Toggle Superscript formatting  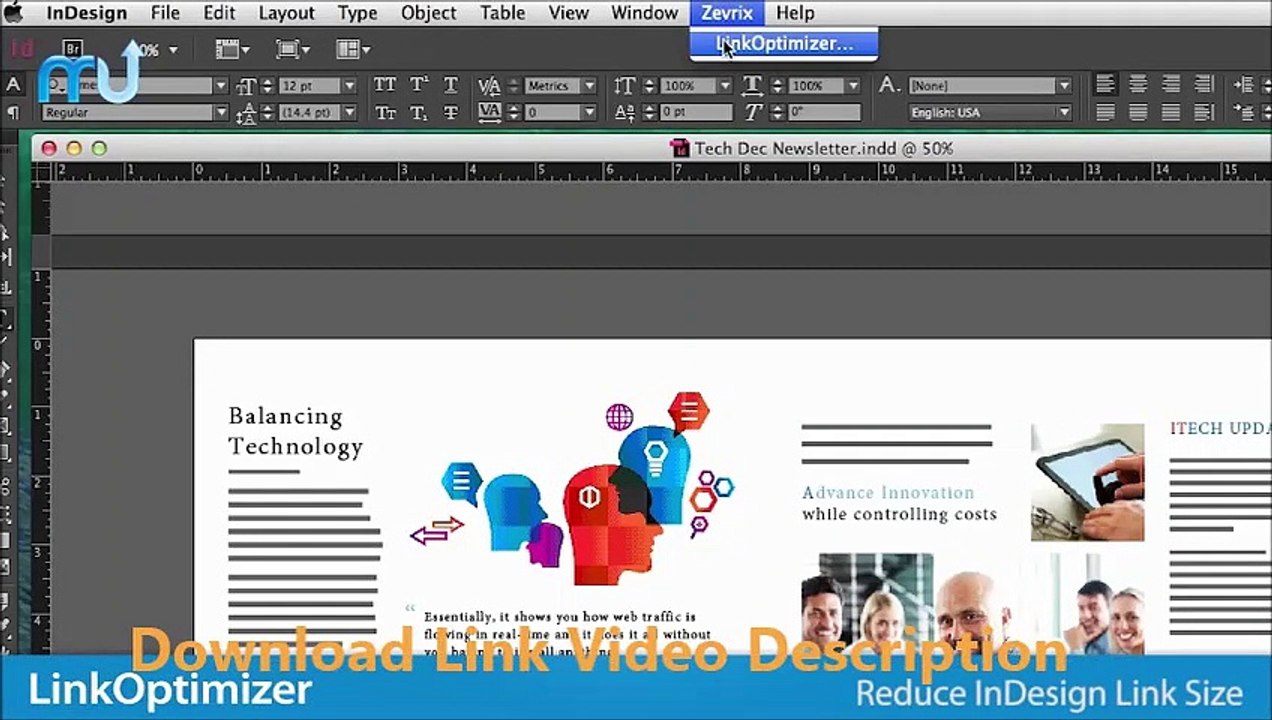coord(418,85)
